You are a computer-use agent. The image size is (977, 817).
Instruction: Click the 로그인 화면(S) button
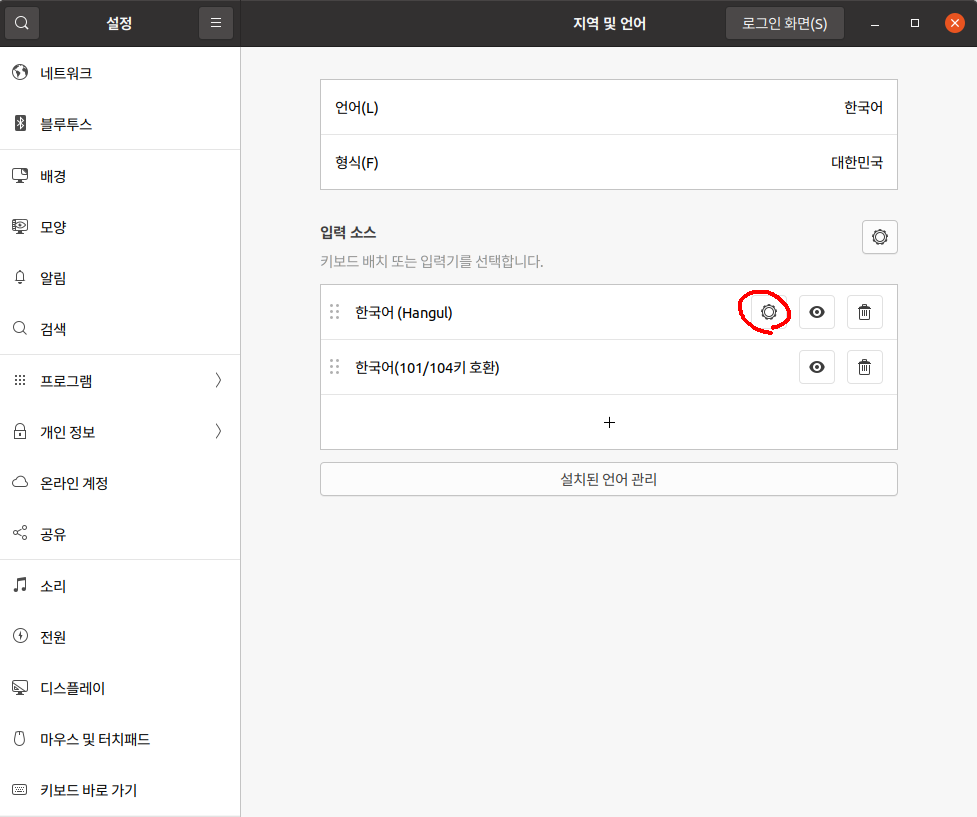[784, 23]
